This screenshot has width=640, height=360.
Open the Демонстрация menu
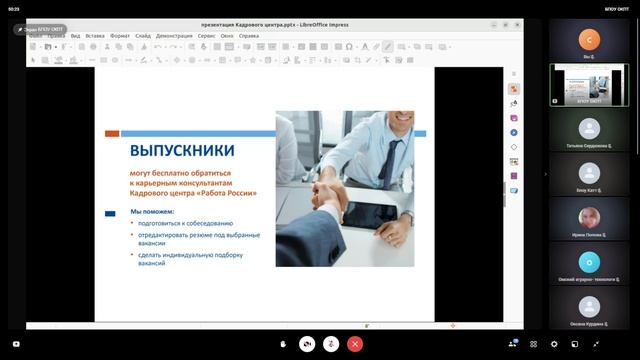(x=174, y=36)
